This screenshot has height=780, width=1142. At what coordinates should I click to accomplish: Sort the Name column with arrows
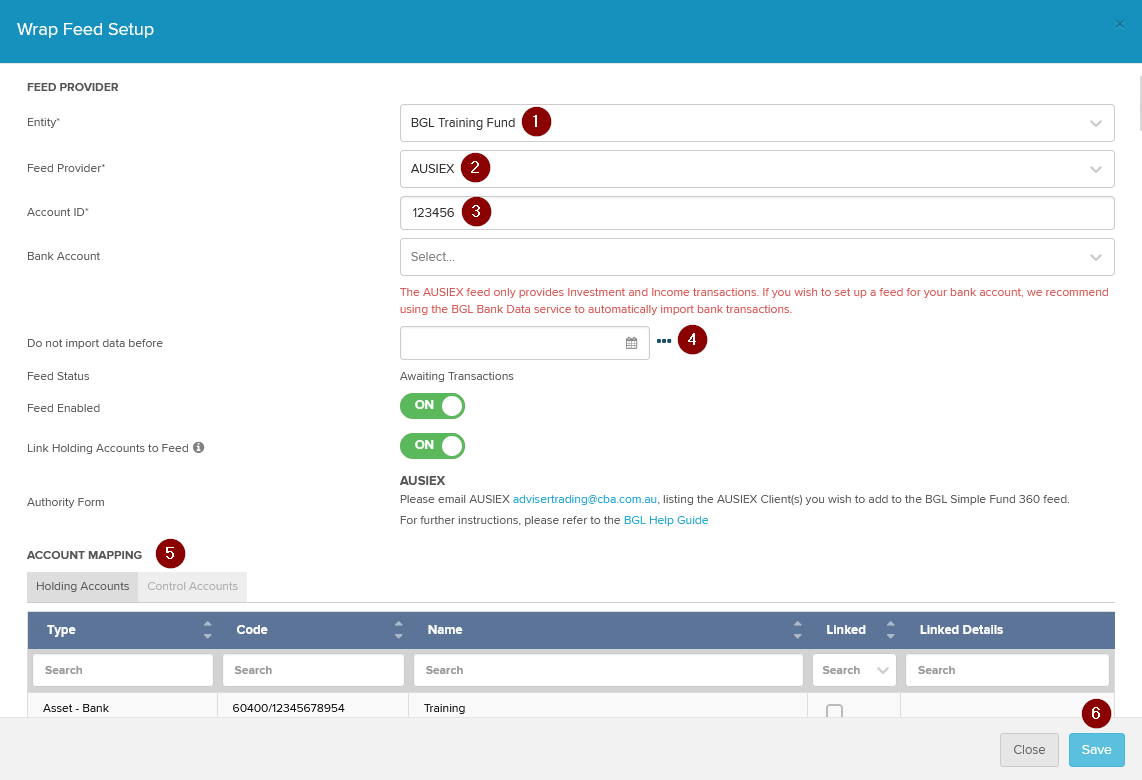798,630
